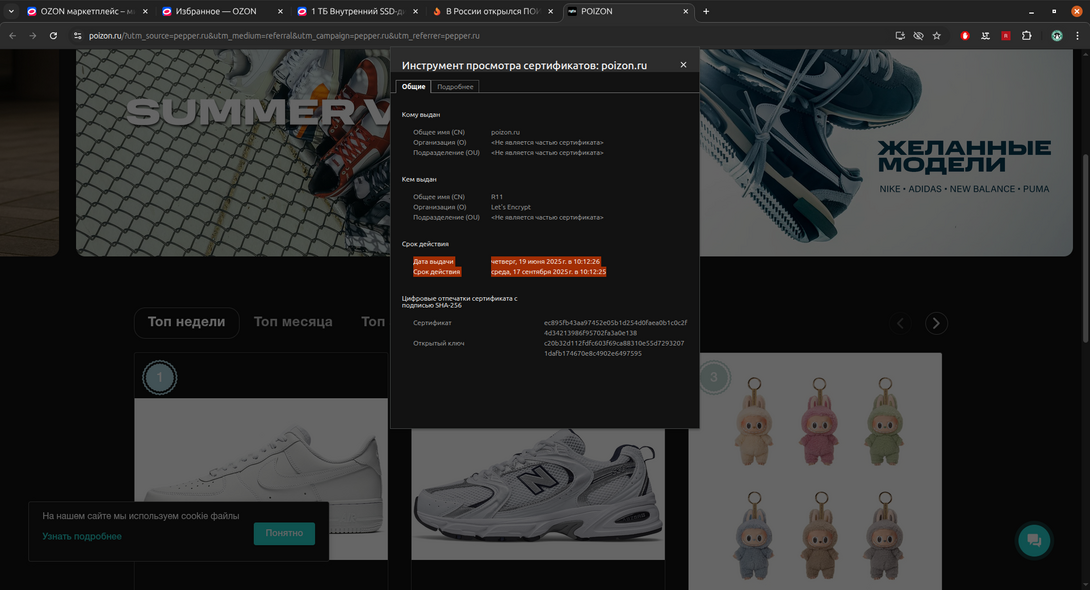Close the Избранное — OZON tab

click(x=280, y=11)
